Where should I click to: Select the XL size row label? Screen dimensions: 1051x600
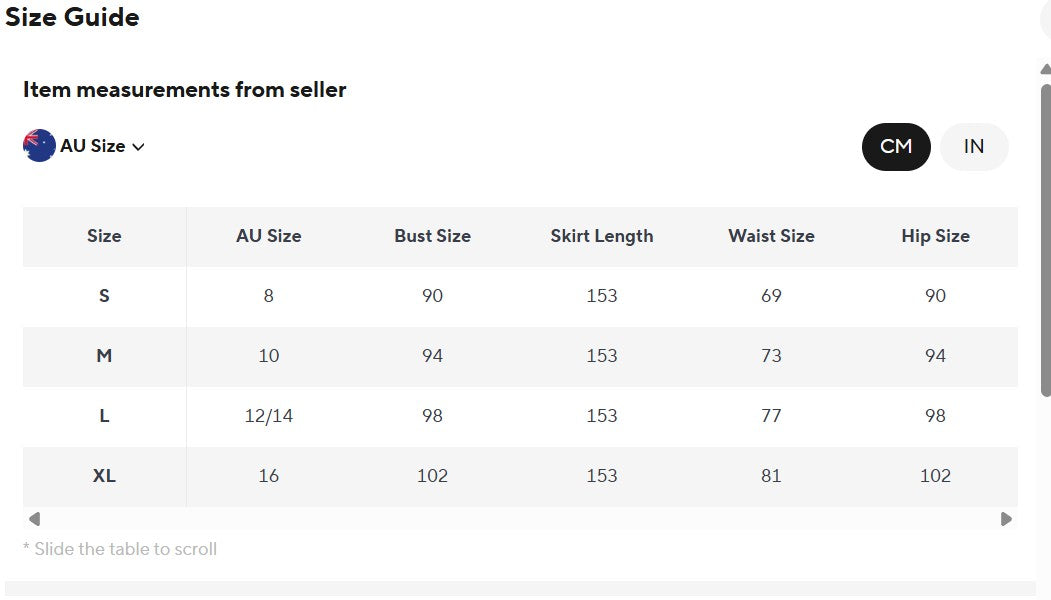(x=104, y=475)
